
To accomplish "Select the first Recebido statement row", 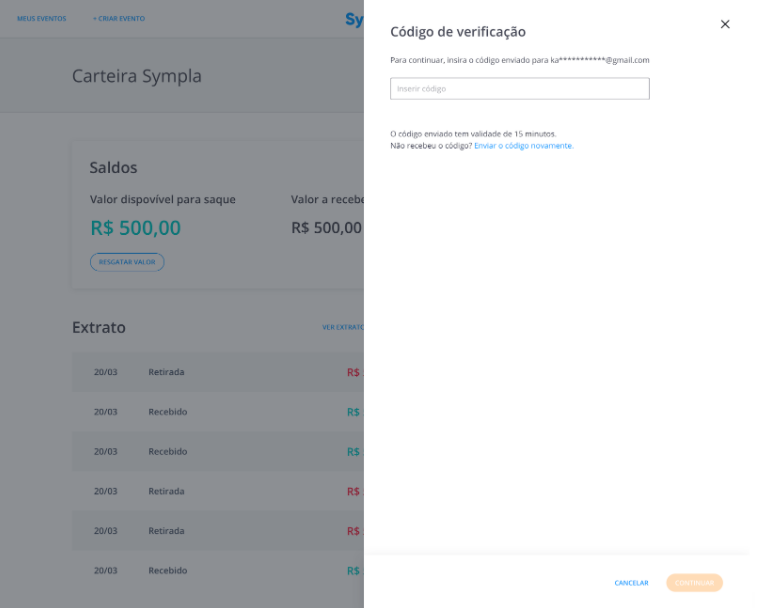I will click(x=218, y=412).
